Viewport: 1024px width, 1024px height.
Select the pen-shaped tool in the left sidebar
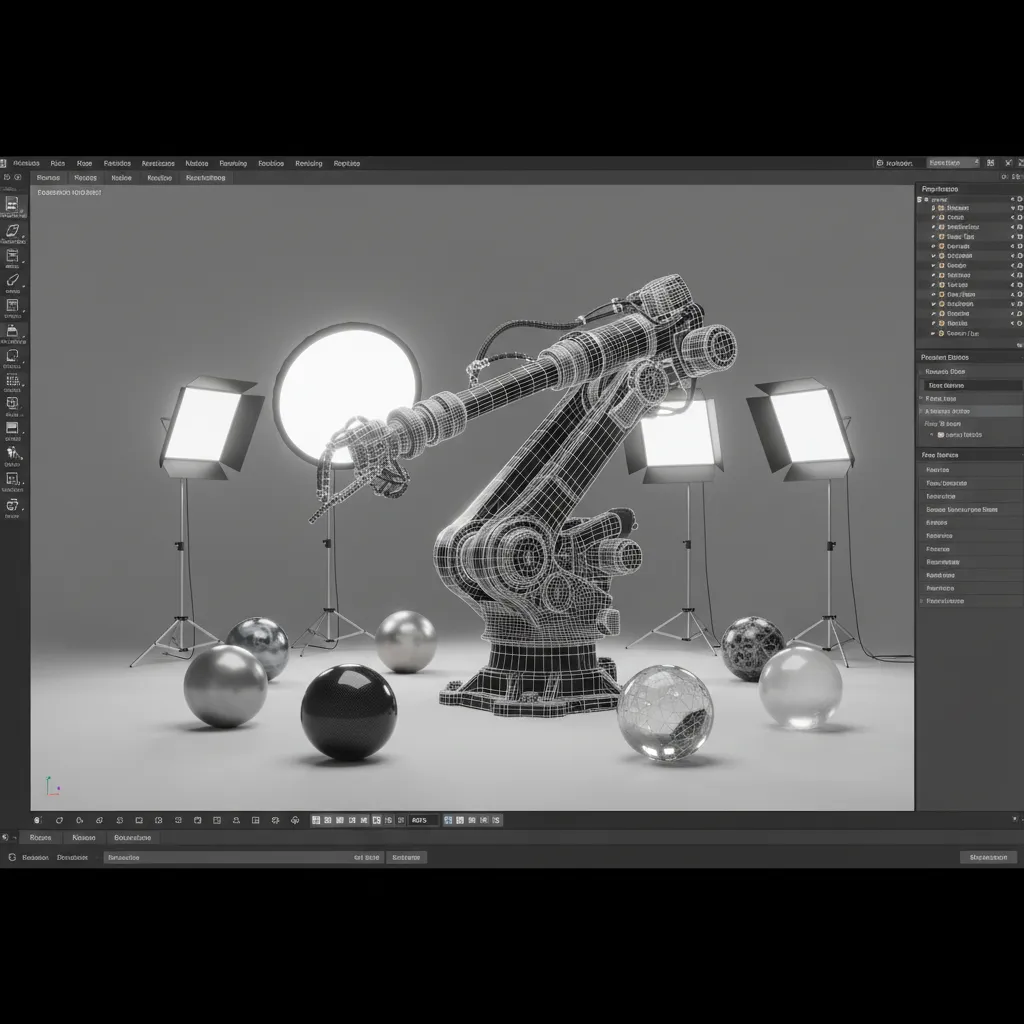pyautogui.click(x=12, y=282)
